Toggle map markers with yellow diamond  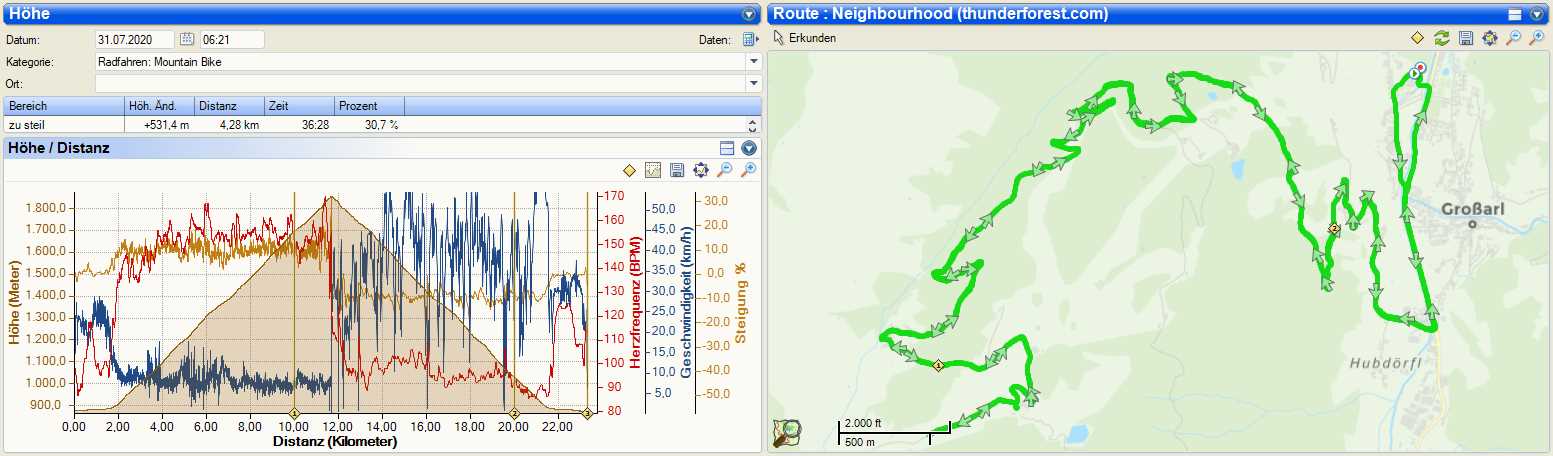coord(1417,38)
